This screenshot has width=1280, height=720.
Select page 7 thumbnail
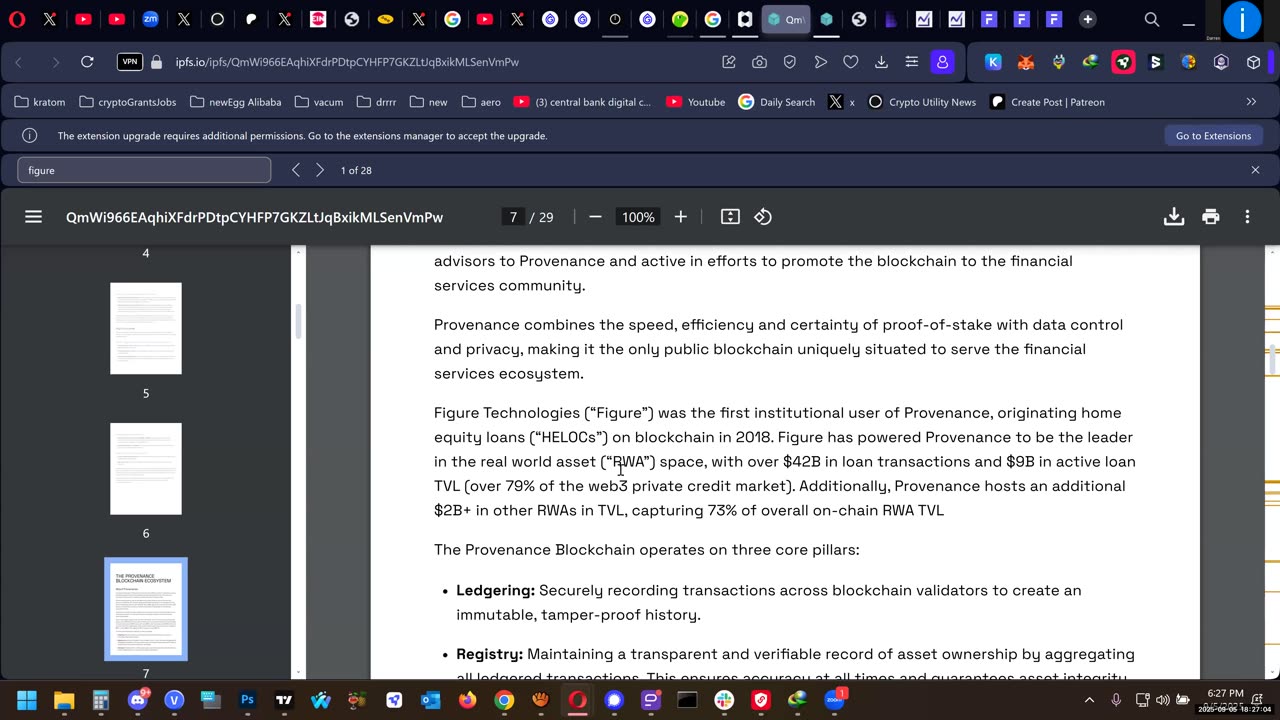tap(146, 609)
